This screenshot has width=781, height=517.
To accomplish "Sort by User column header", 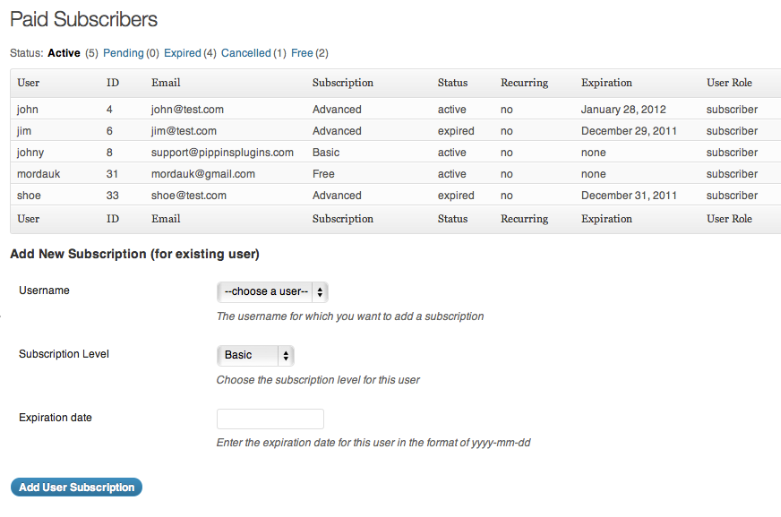I will (x=28, y=83).
